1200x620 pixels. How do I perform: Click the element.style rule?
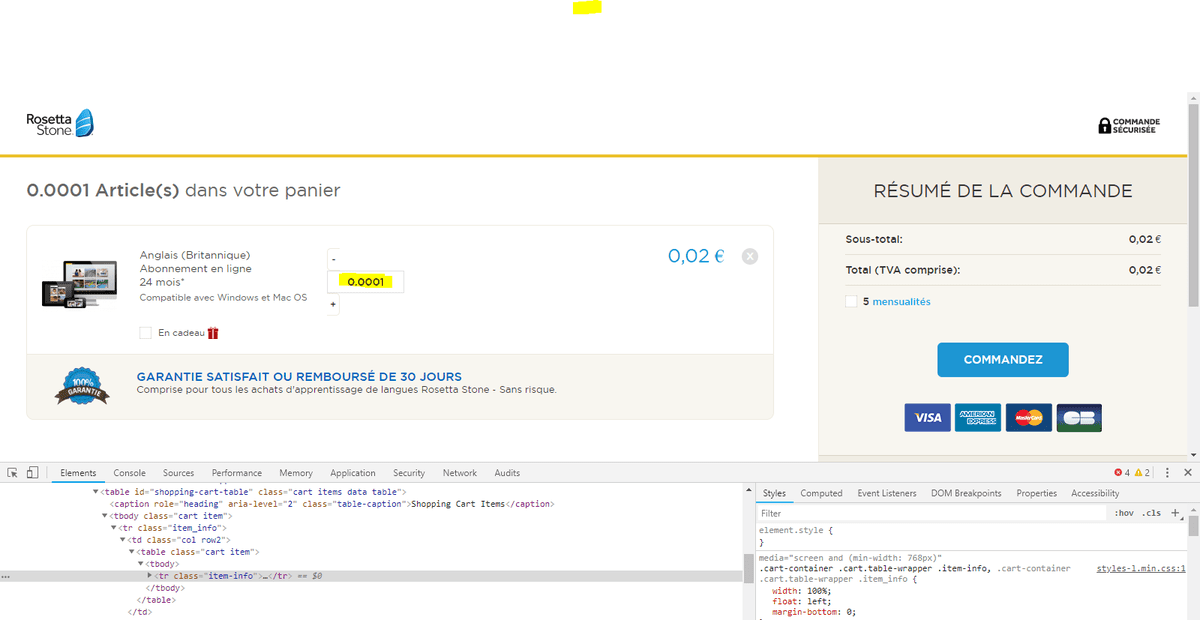[x=795, y=530]
